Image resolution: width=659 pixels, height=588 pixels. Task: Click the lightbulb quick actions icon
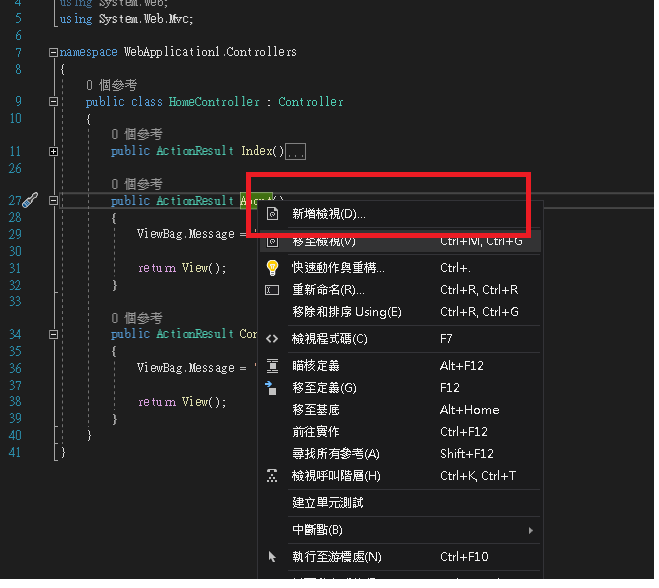click(x=274, y=269)
